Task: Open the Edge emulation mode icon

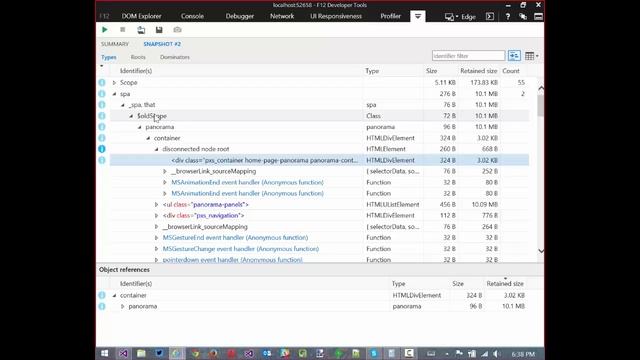Action: tap(449, 17)
